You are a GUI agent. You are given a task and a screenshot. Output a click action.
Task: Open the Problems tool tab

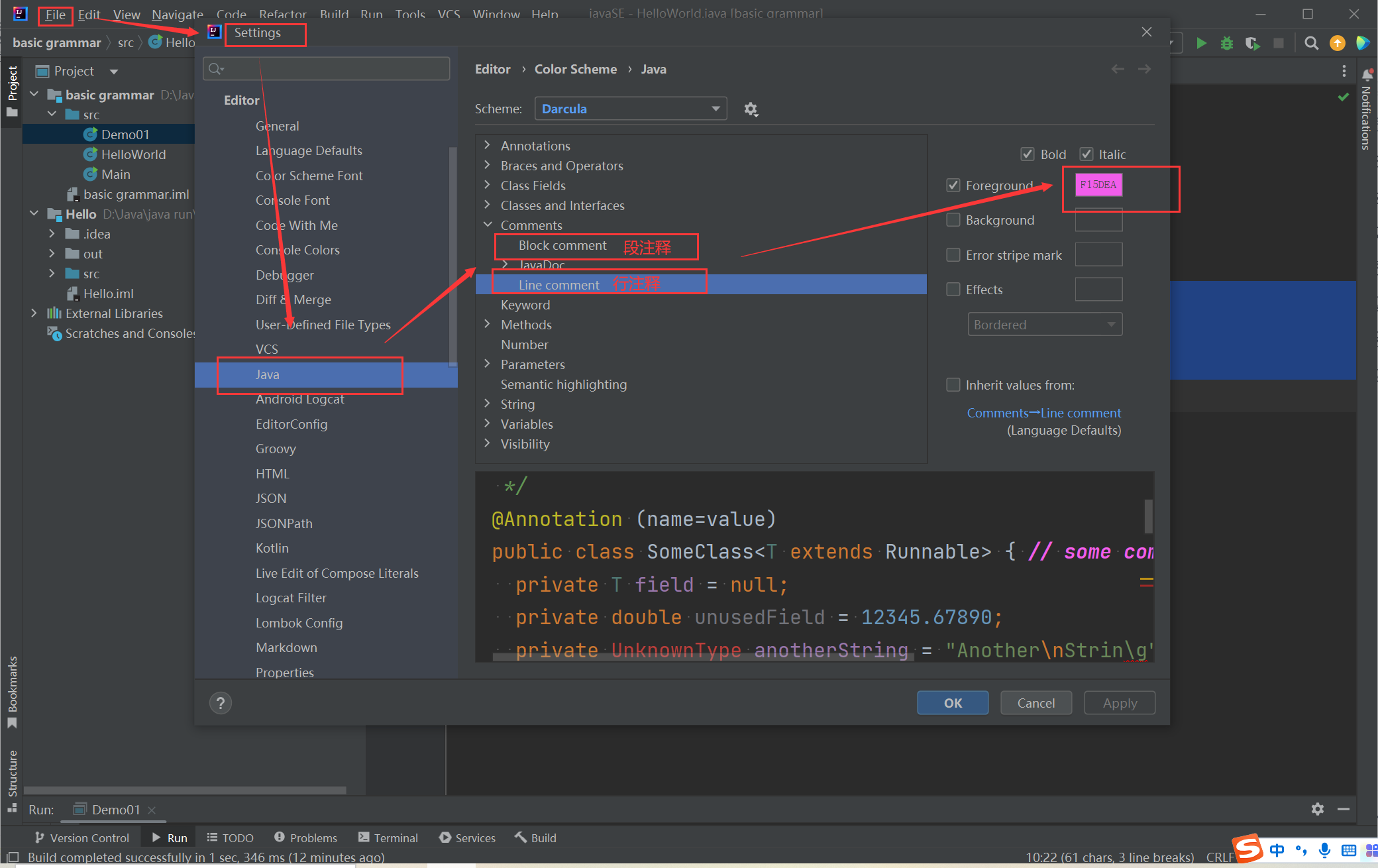pos(305,838)
